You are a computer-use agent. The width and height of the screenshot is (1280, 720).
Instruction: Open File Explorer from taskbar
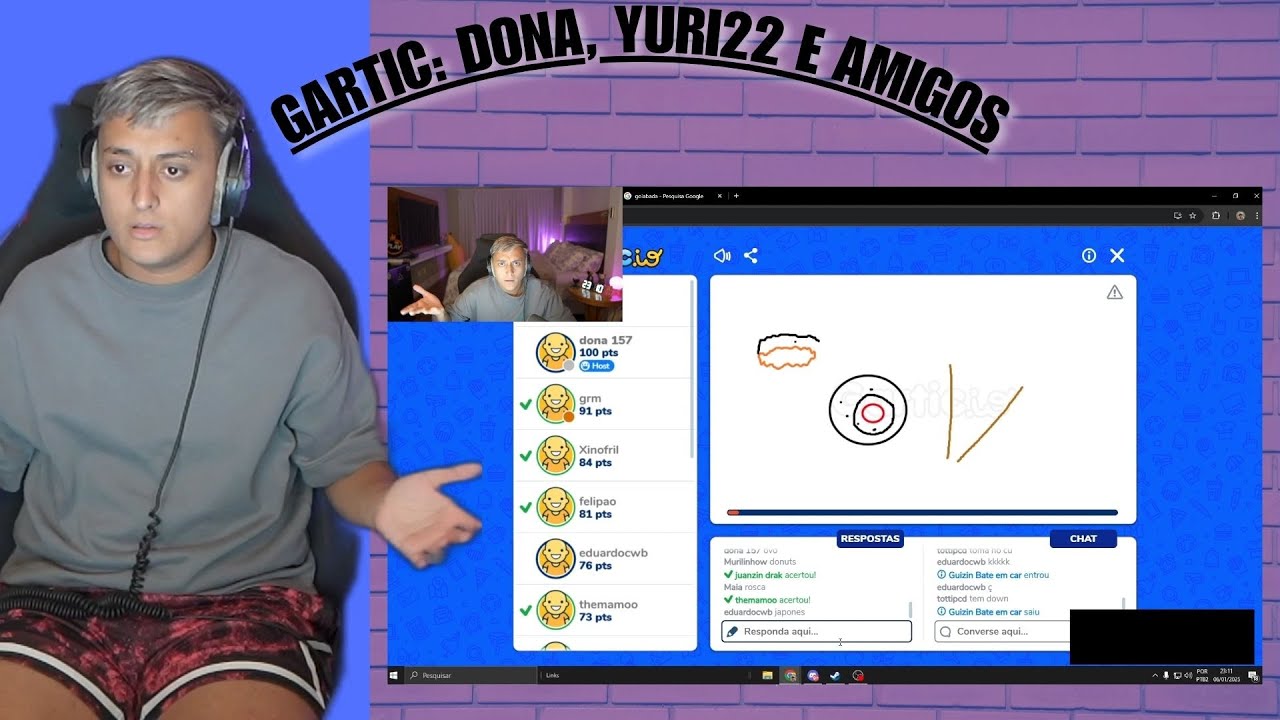(767, 675)
